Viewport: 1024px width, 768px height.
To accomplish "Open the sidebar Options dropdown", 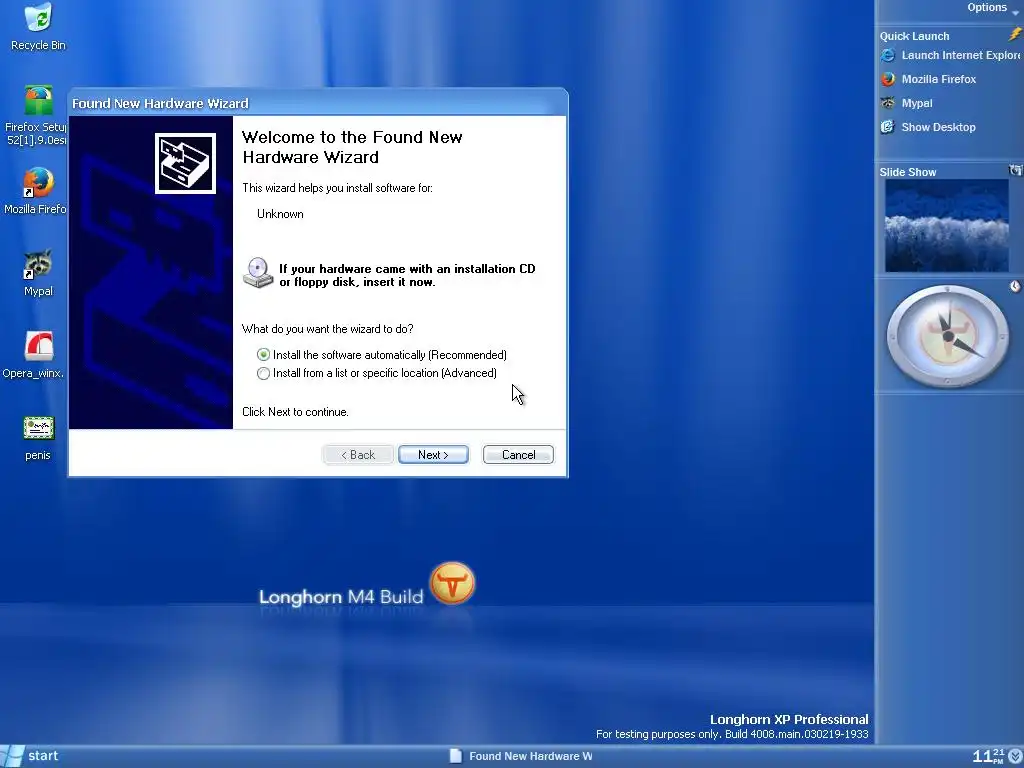I will pos(993,8).
